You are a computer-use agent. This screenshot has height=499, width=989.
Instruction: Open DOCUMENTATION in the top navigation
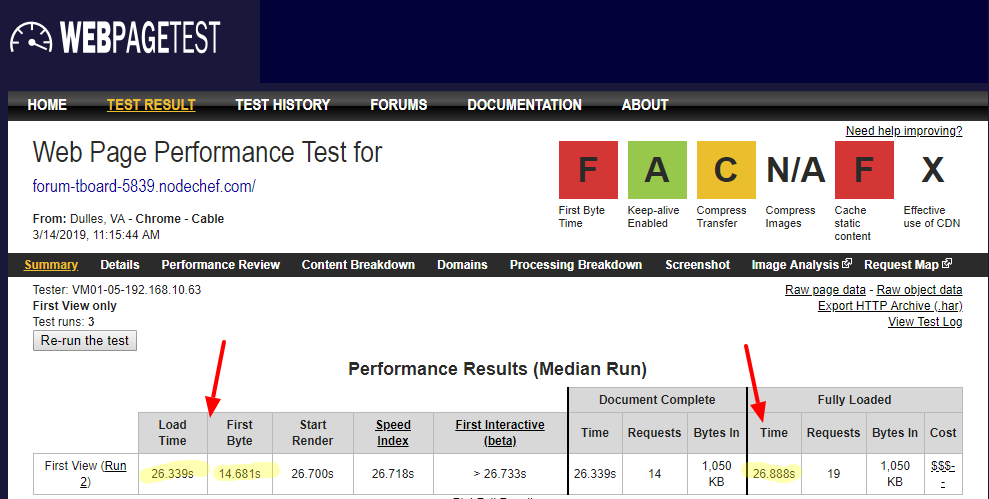pos(524,105)
